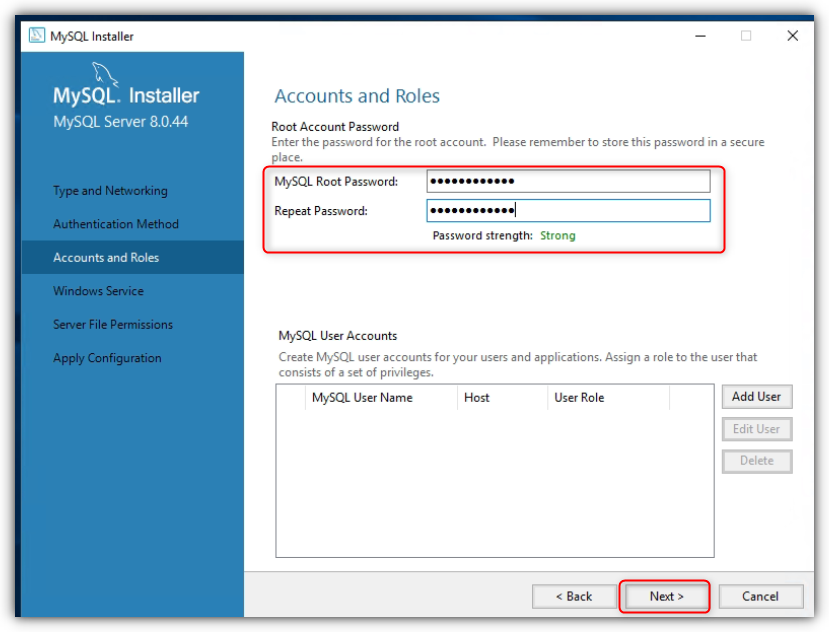829x632 pixels.
Task: Open the Windows Service step
Action: (98, 291)
